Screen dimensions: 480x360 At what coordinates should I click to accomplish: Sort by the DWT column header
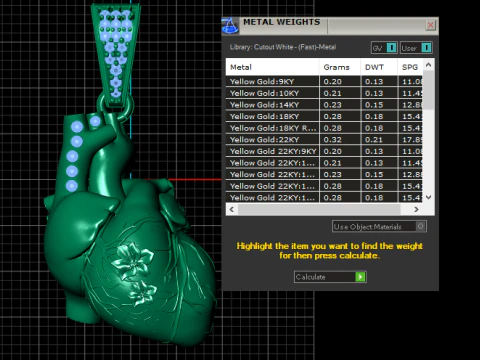pos(379,67)
